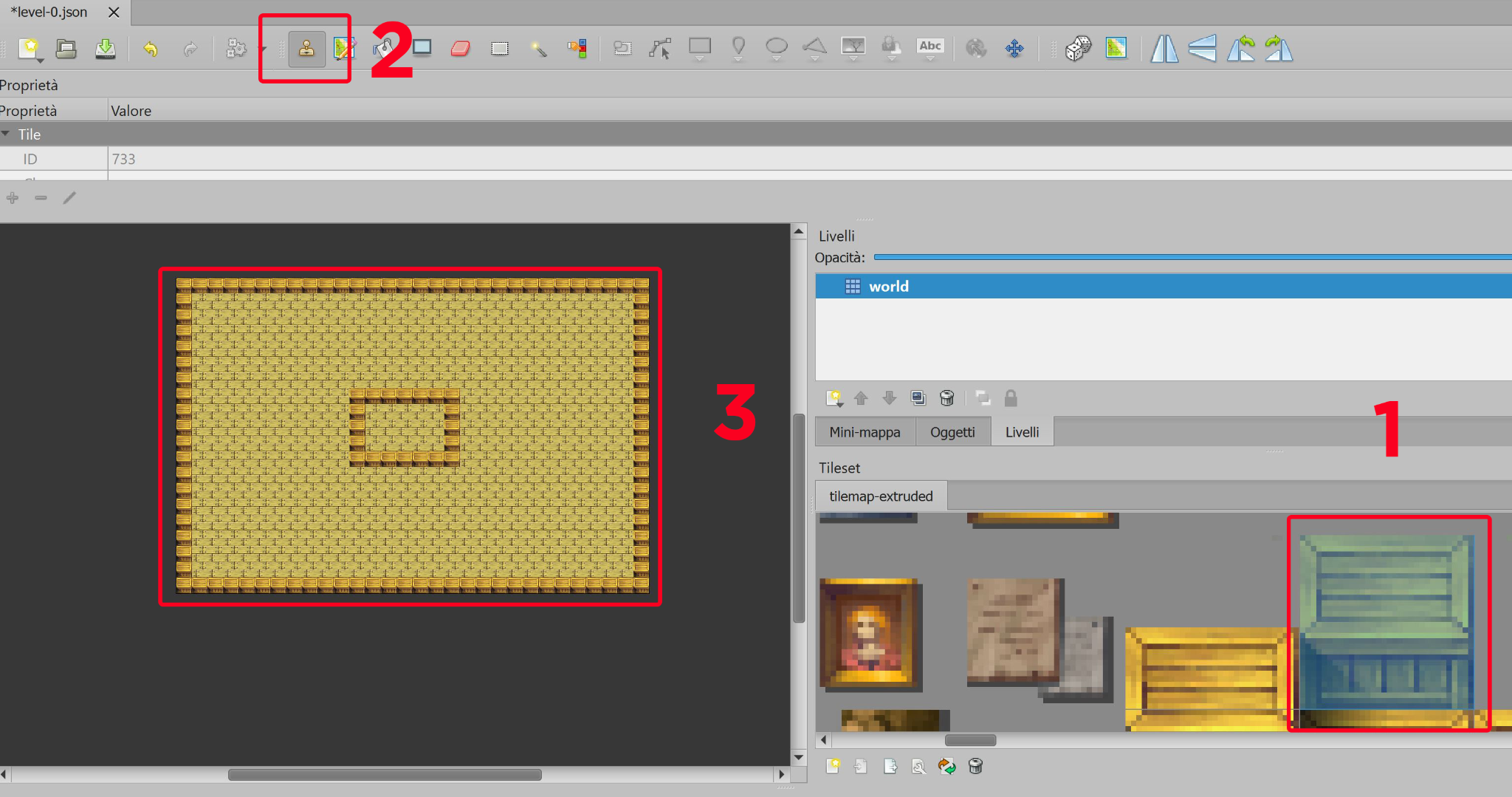Select the Insert Text 'Abc' tool
This screenshot has width=1512, height=797.
[x=930, y=47]
